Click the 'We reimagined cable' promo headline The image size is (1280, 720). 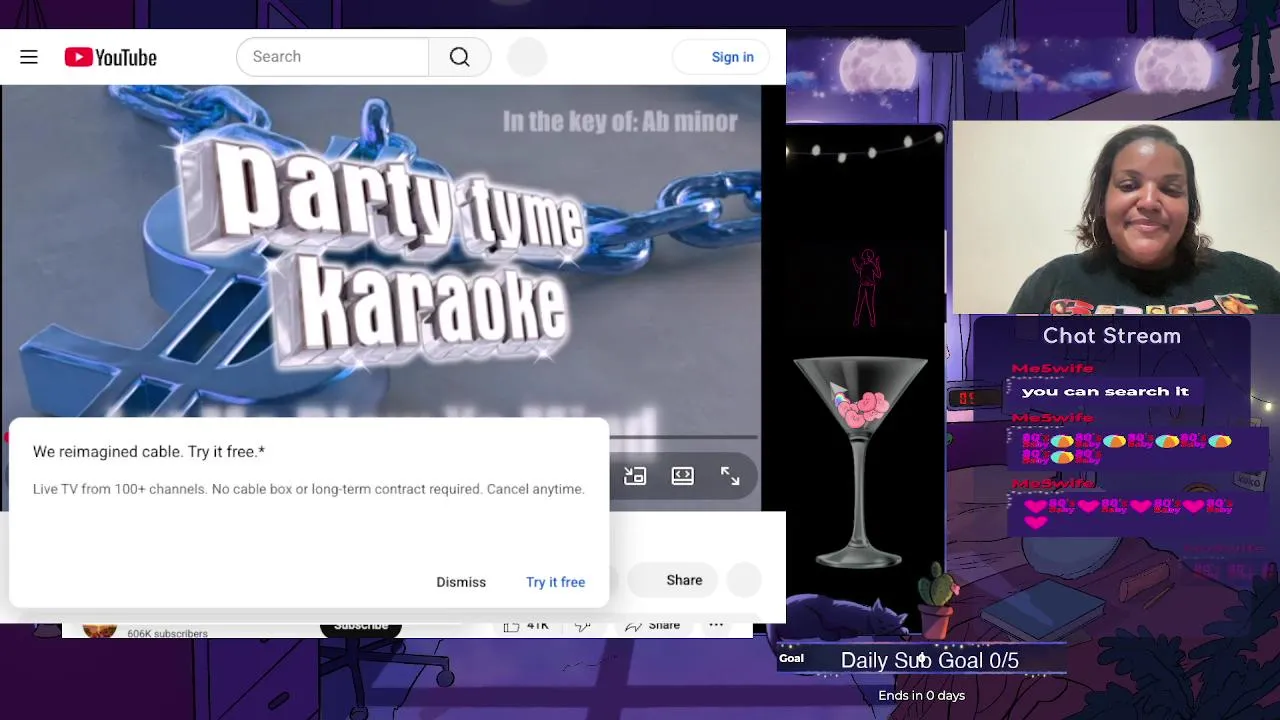[x=149, y=452]
